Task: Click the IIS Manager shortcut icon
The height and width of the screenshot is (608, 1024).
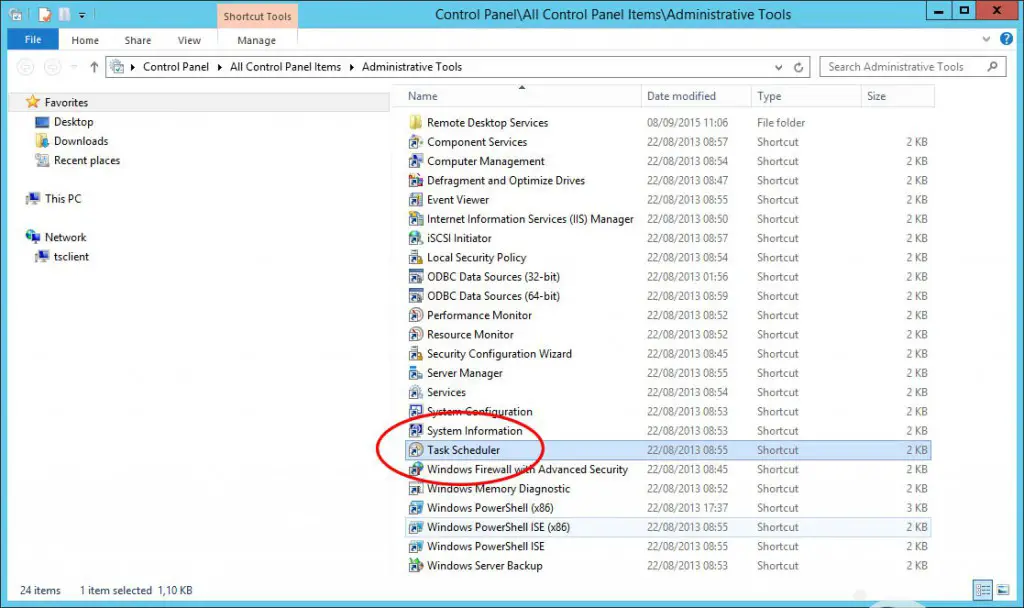Action: [415, 219]
